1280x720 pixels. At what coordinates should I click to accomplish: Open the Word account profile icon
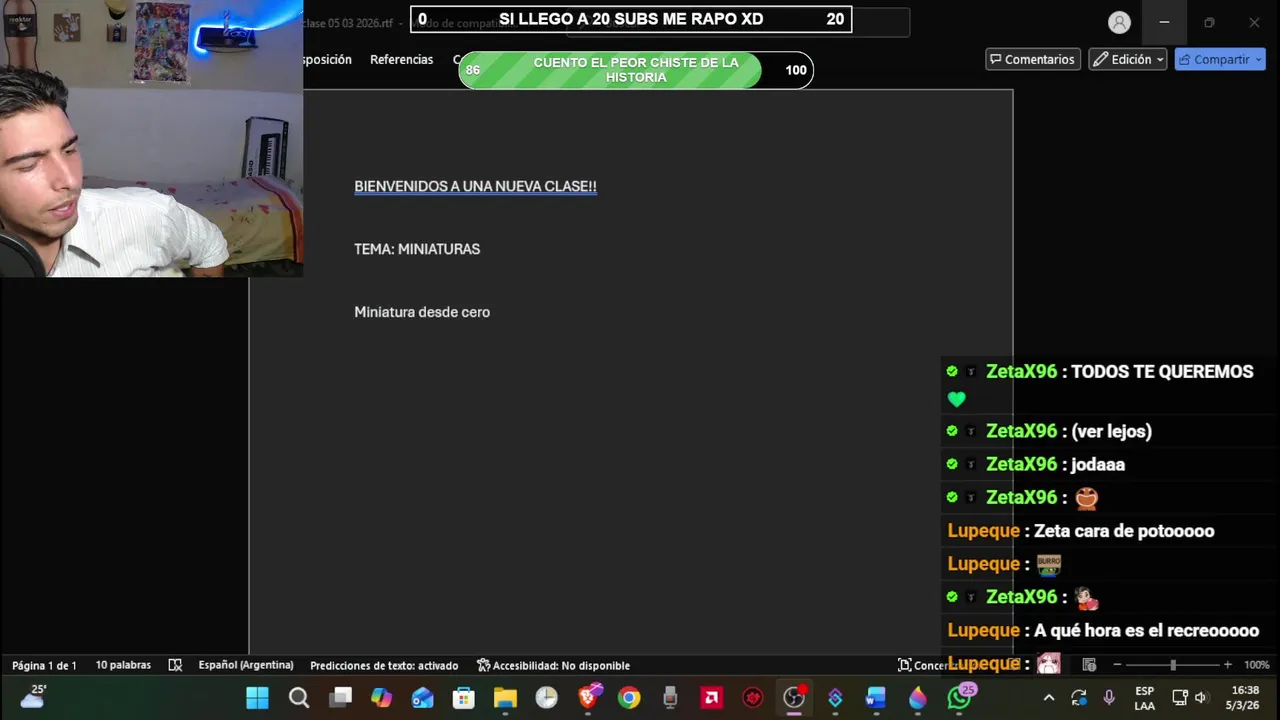1119,22
